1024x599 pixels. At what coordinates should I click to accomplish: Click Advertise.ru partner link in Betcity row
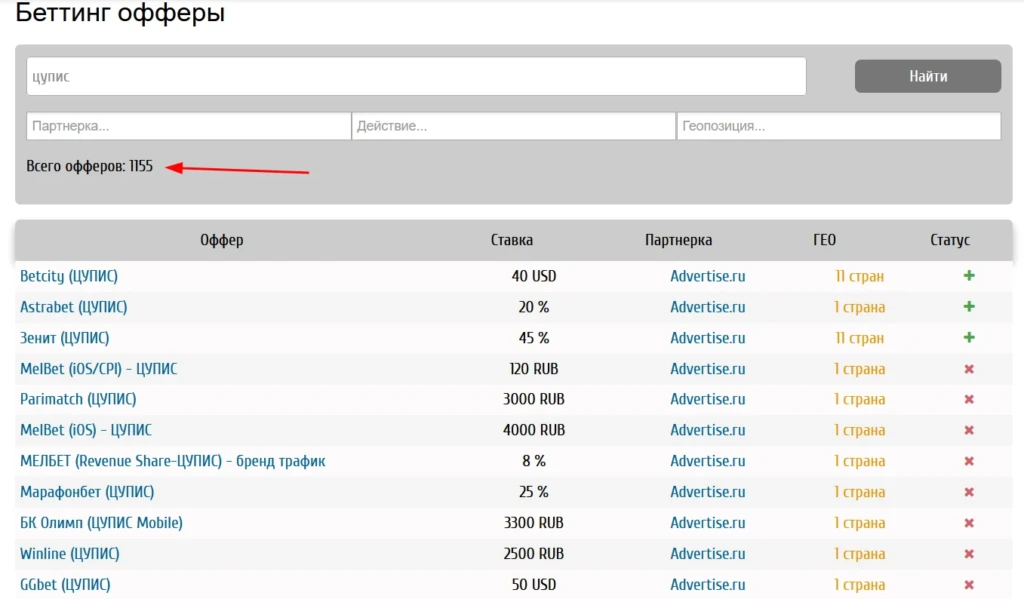coord(707,276)
